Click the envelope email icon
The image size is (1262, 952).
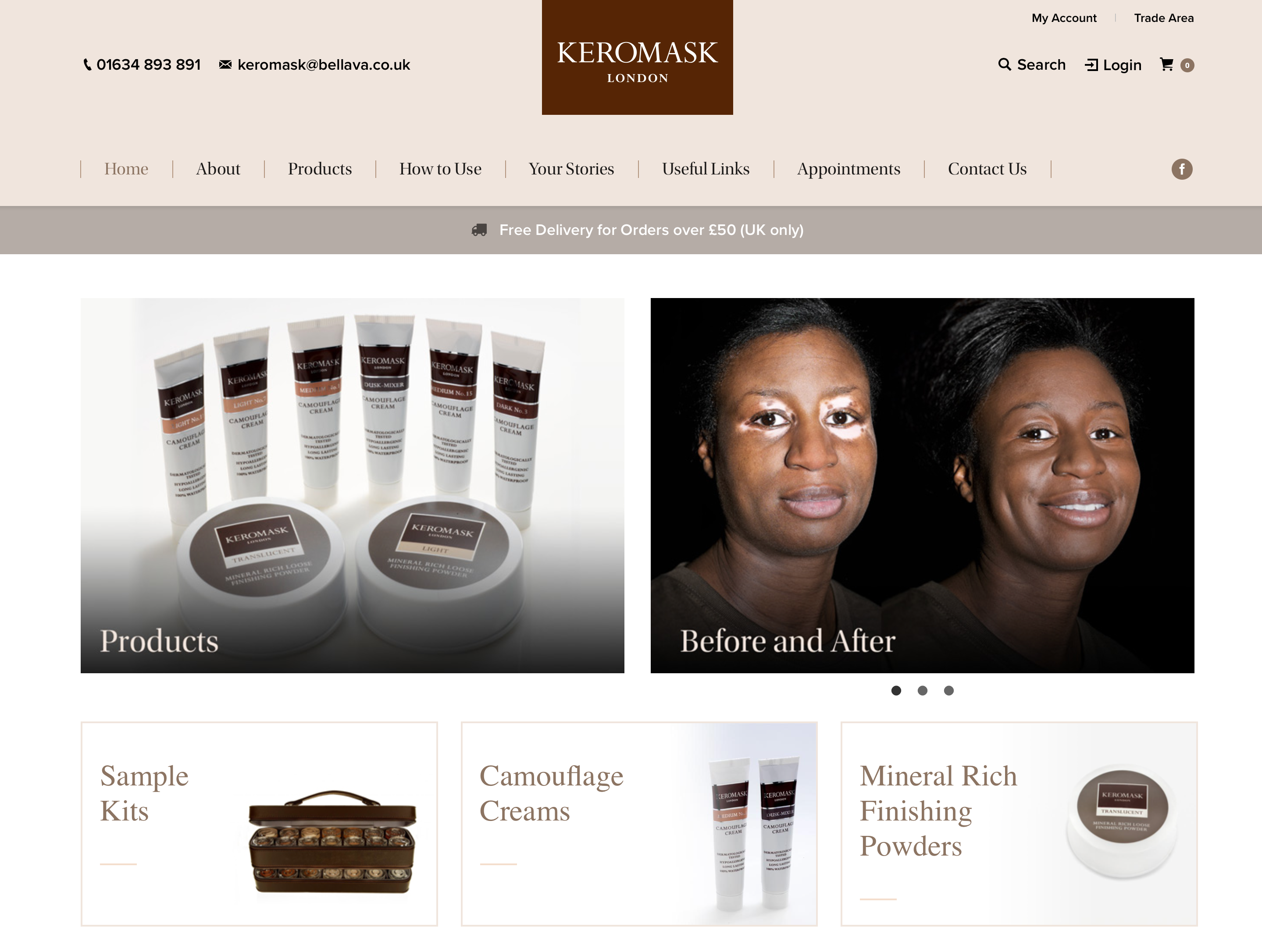tap(225, 64)
